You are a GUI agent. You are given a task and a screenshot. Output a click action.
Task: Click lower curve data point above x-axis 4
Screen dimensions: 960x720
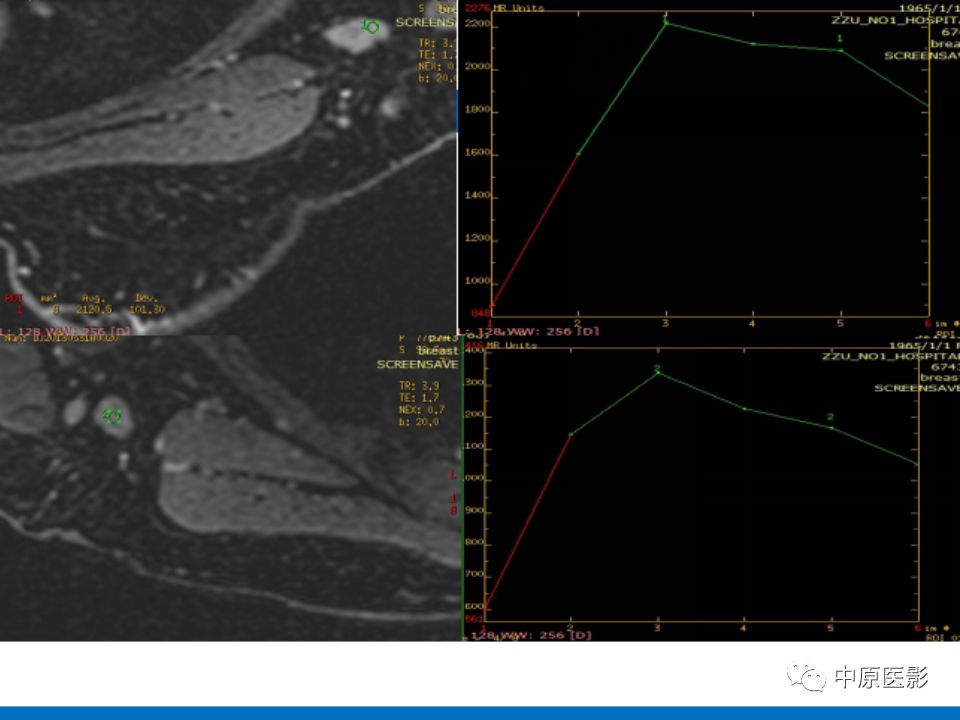point(744,409)
